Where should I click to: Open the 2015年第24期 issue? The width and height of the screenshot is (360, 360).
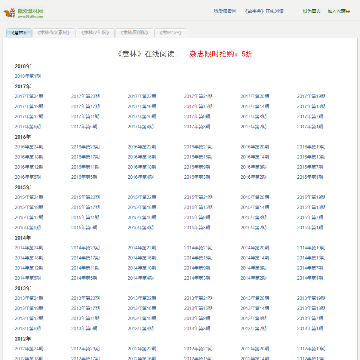[29, 197]
